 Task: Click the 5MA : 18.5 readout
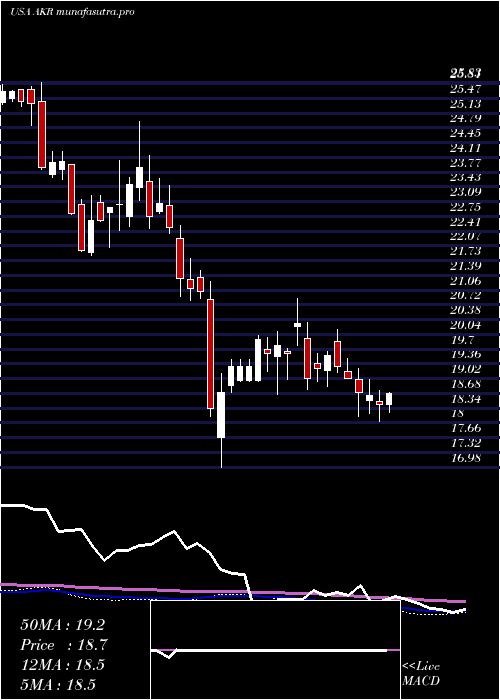[x=58, y=684]
